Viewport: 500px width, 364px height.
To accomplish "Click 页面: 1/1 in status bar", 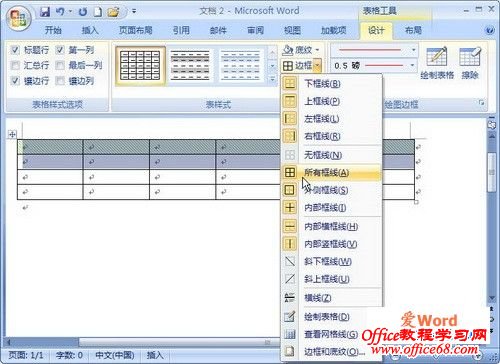I will (26, 355).
